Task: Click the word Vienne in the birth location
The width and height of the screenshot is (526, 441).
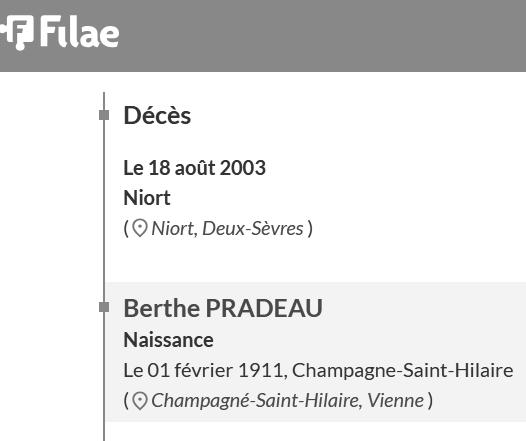Action: pos(396,400)
